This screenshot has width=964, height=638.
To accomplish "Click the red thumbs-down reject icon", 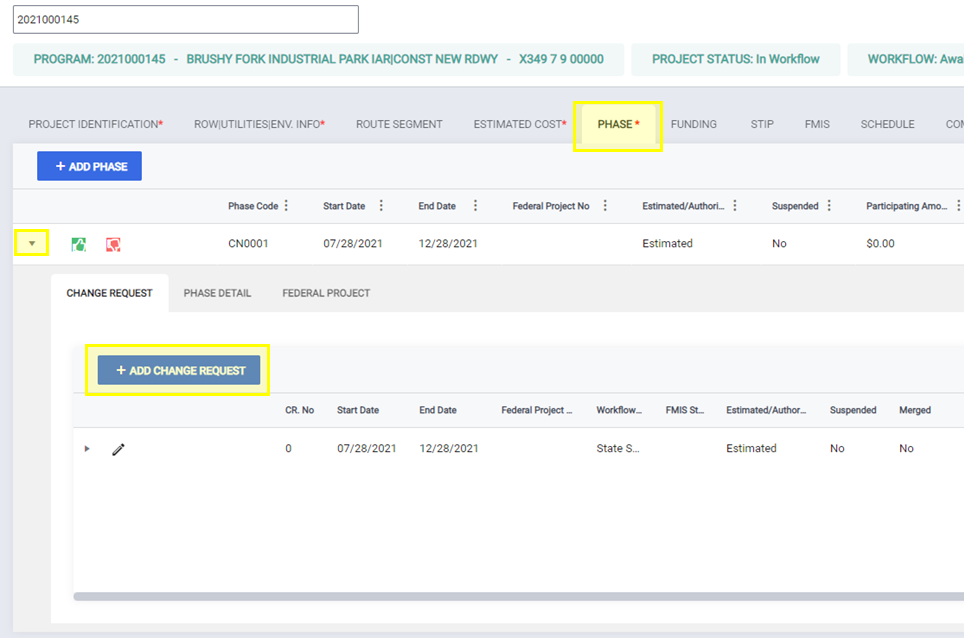I will point(113,245).
